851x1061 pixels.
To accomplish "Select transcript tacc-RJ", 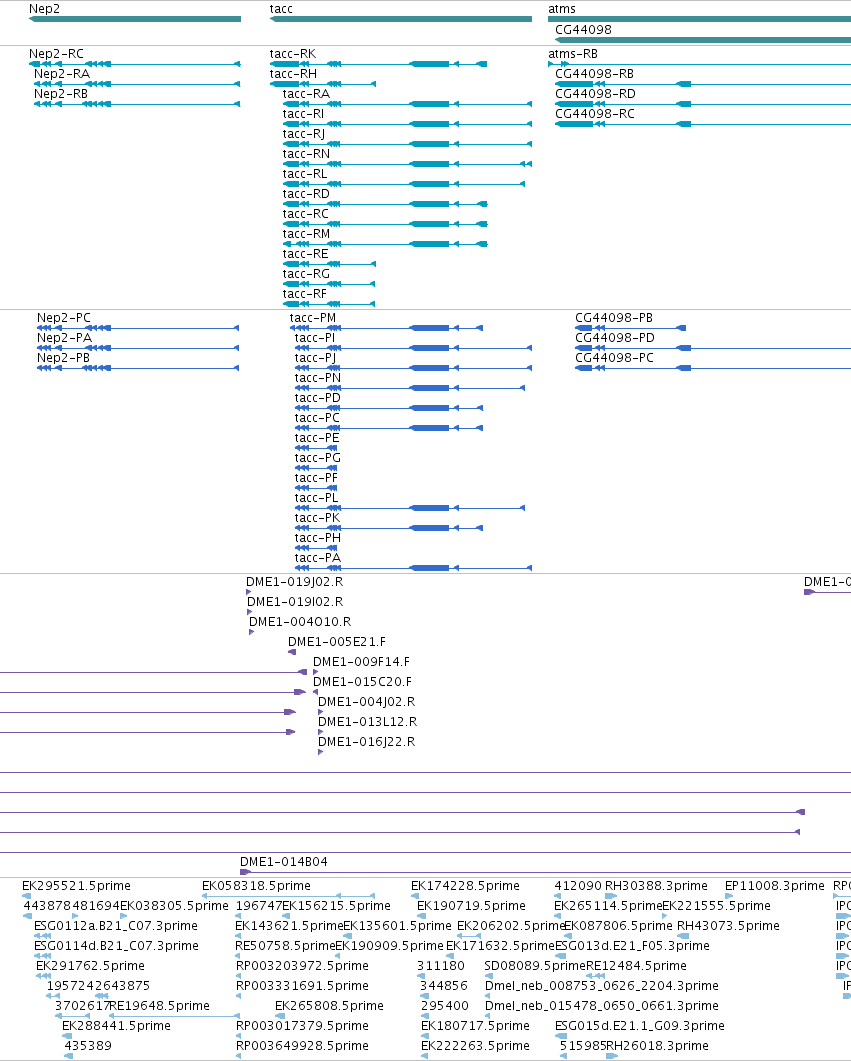I will [304, 133].
